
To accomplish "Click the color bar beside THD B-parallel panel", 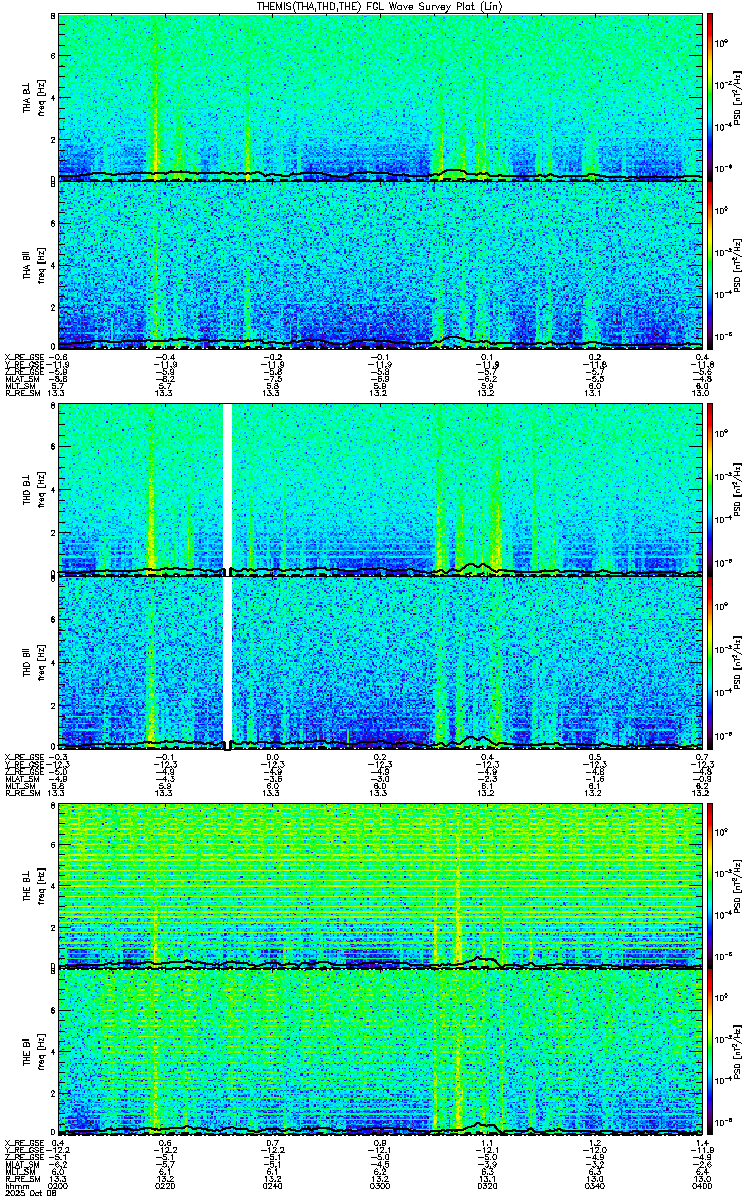I will (x=710, y=661).
